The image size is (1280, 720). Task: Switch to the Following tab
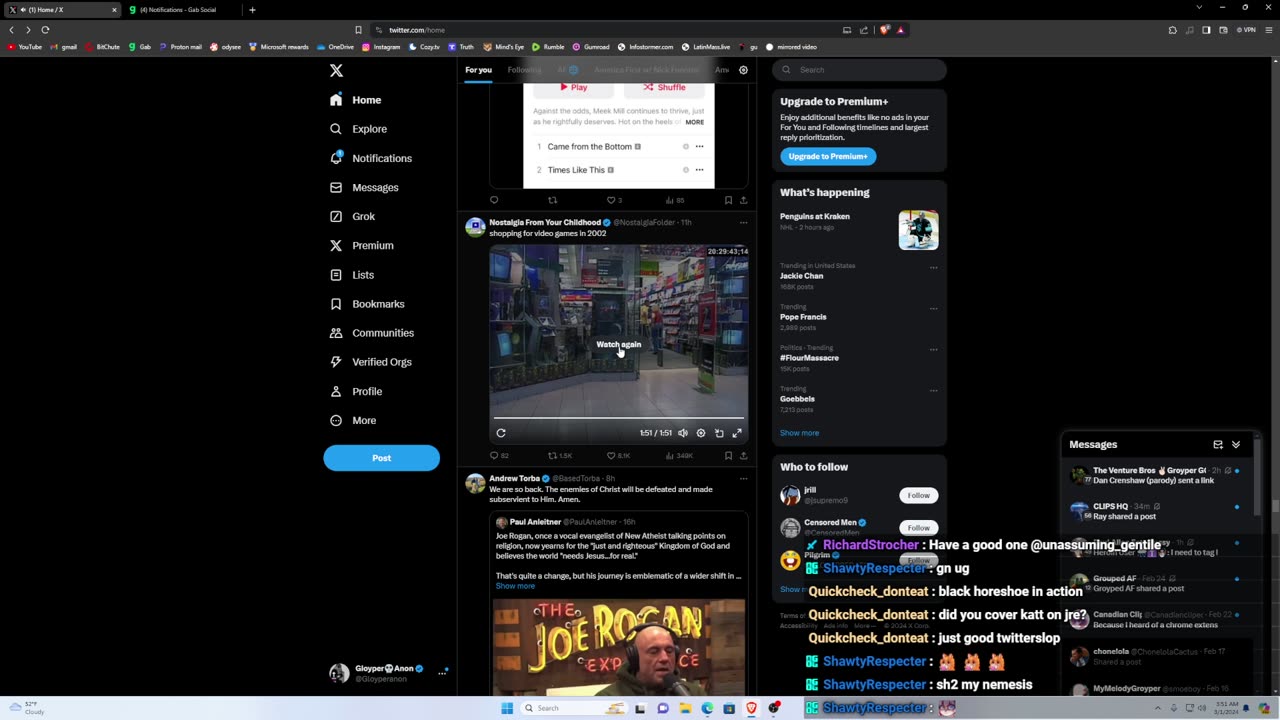(x=523, y=70)
